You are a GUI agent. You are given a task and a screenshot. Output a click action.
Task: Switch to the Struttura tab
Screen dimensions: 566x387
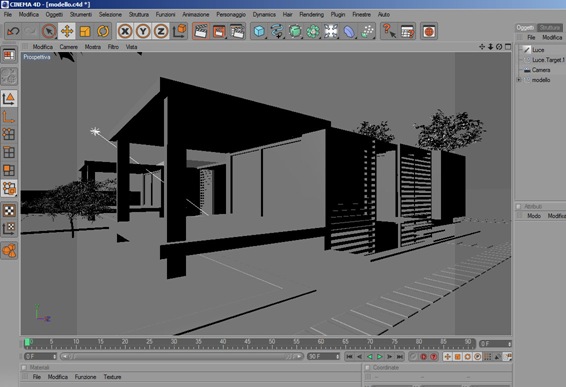[550, 27]
